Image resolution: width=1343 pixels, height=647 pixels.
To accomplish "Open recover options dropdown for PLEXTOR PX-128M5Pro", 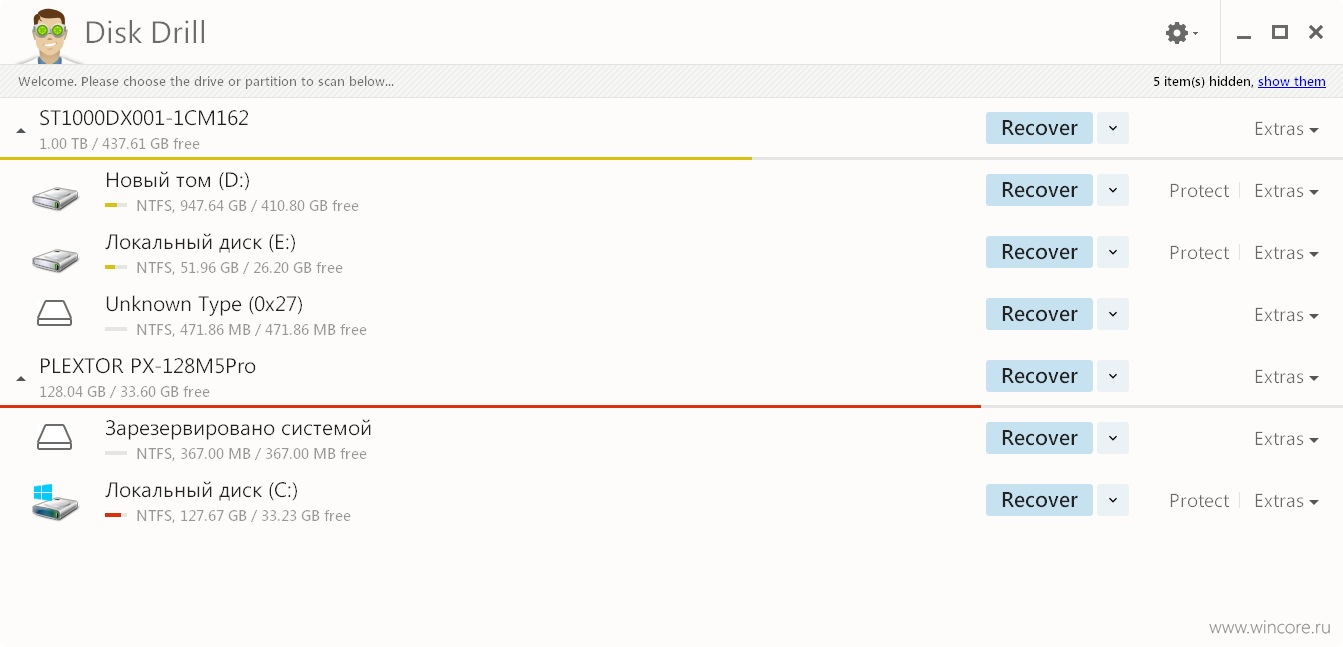I will pos(1113,376).
